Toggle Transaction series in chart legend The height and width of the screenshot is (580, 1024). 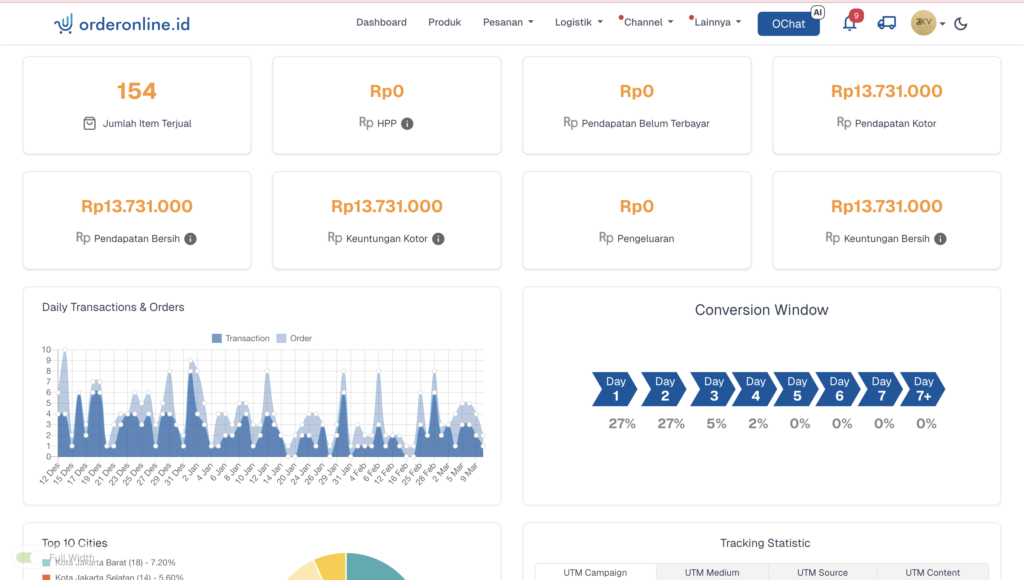(240, 338)
